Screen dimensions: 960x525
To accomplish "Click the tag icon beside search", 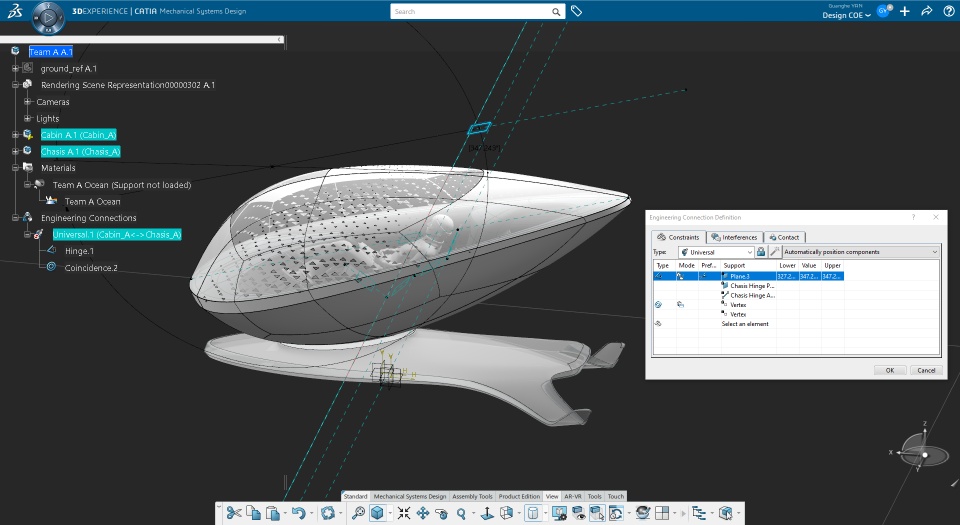I will [576, 11].
